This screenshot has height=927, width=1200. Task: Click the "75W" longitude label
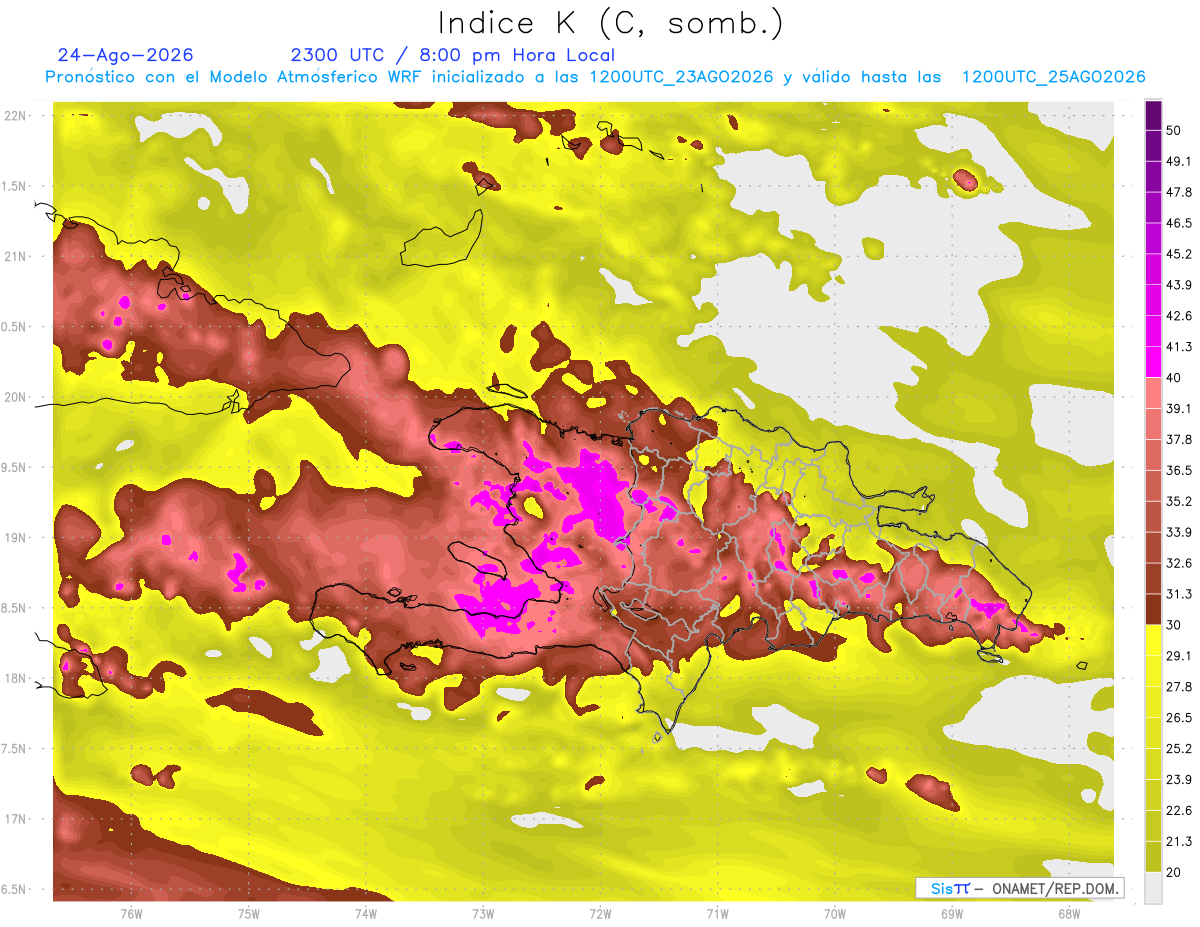point(249,914)
